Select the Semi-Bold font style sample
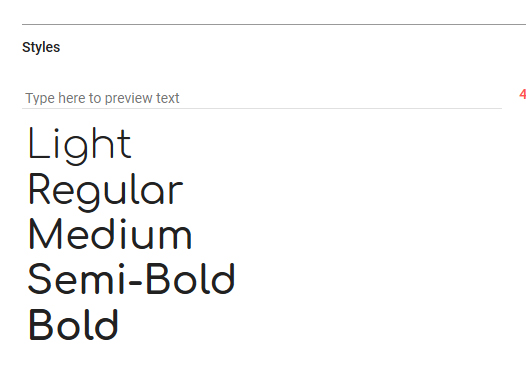The image size is (526, 376). tap(132, 279)
